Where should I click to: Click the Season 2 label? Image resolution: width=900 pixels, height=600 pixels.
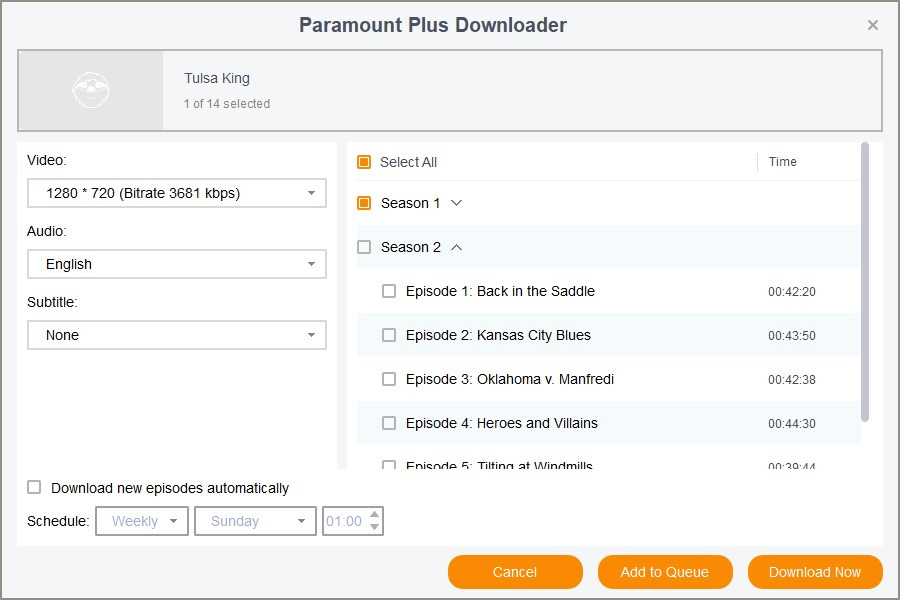[410, 247]
